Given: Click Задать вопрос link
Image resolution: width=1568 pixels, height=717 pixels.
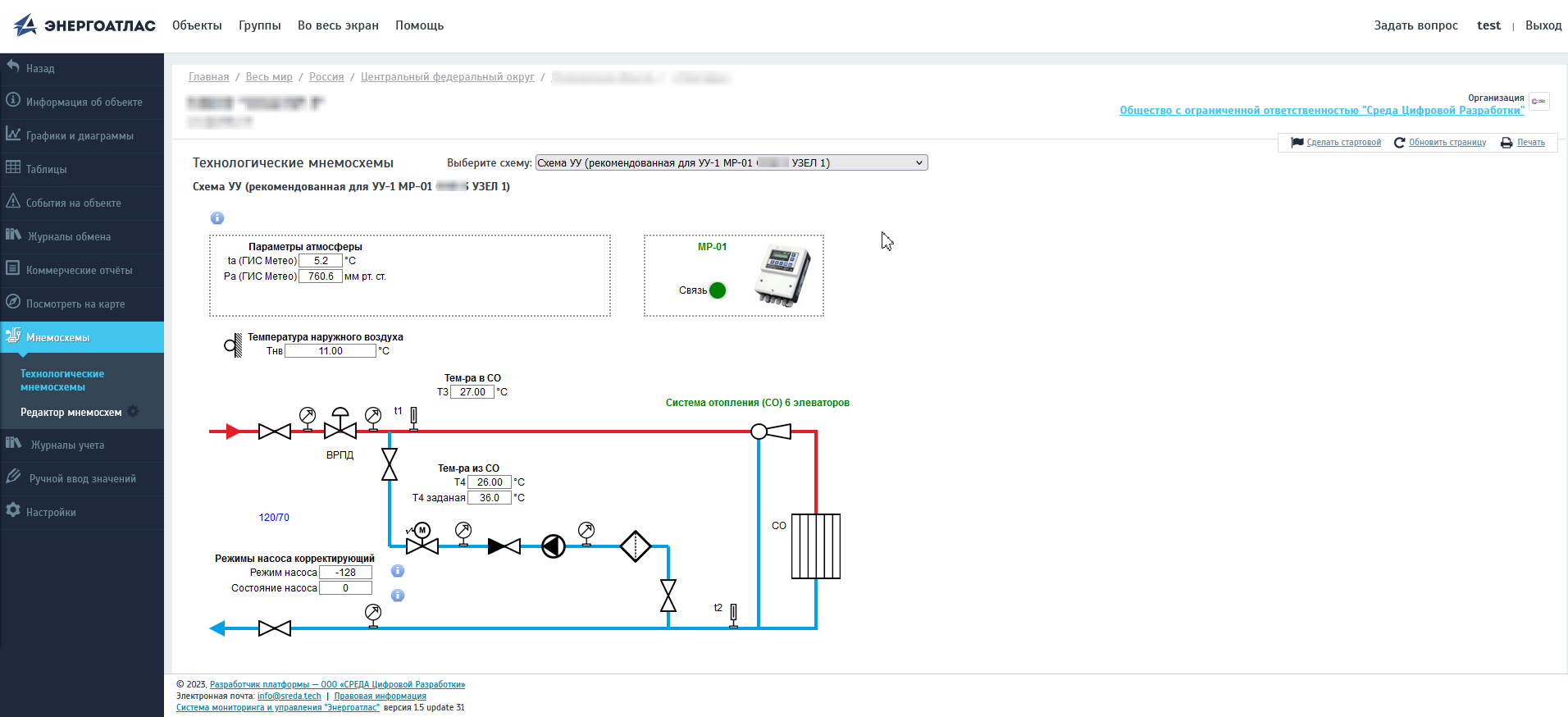Looking at the screenshot, I should click(x=1415, y=25).
